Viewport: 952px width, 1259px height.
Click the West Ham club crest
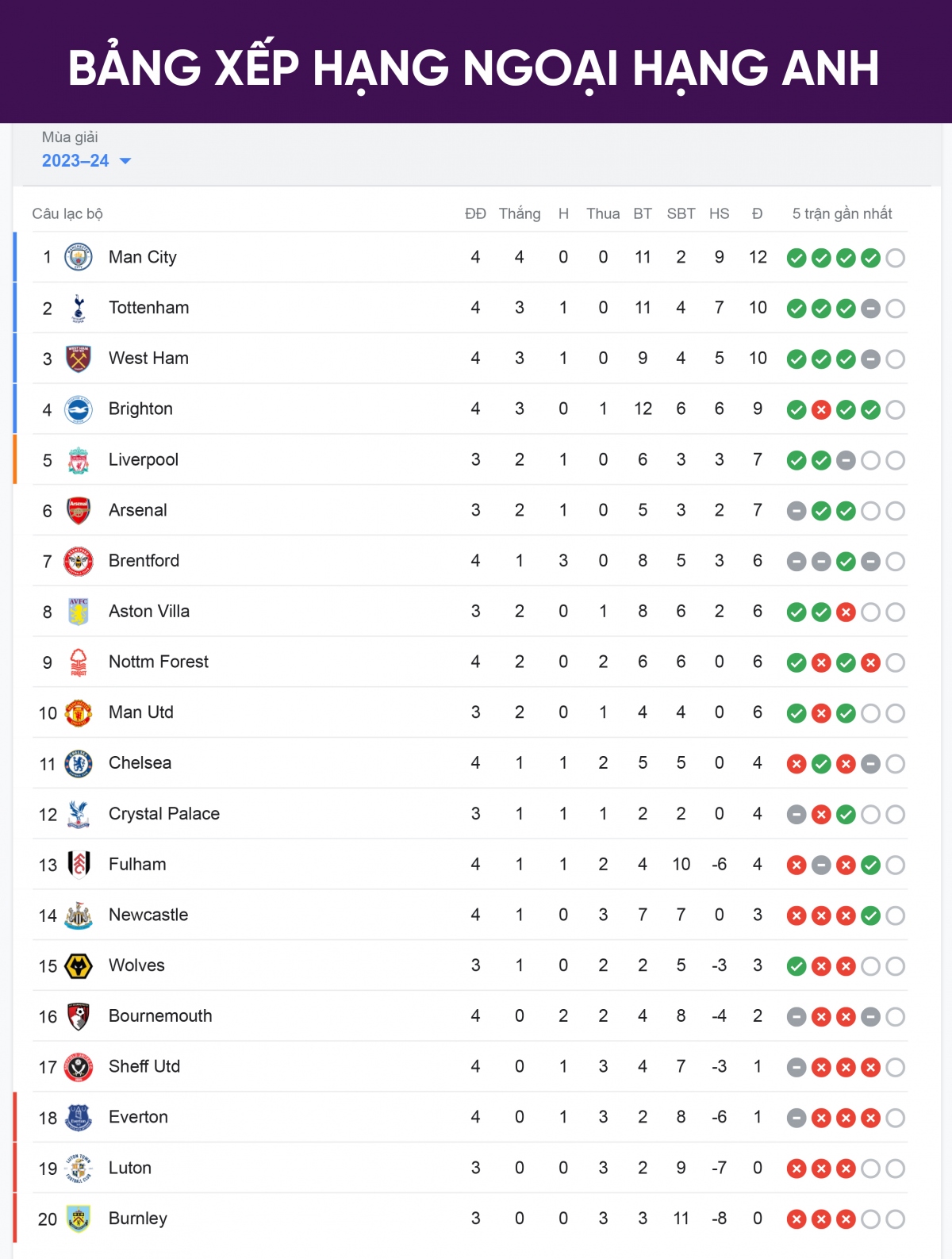pos(78,359)
